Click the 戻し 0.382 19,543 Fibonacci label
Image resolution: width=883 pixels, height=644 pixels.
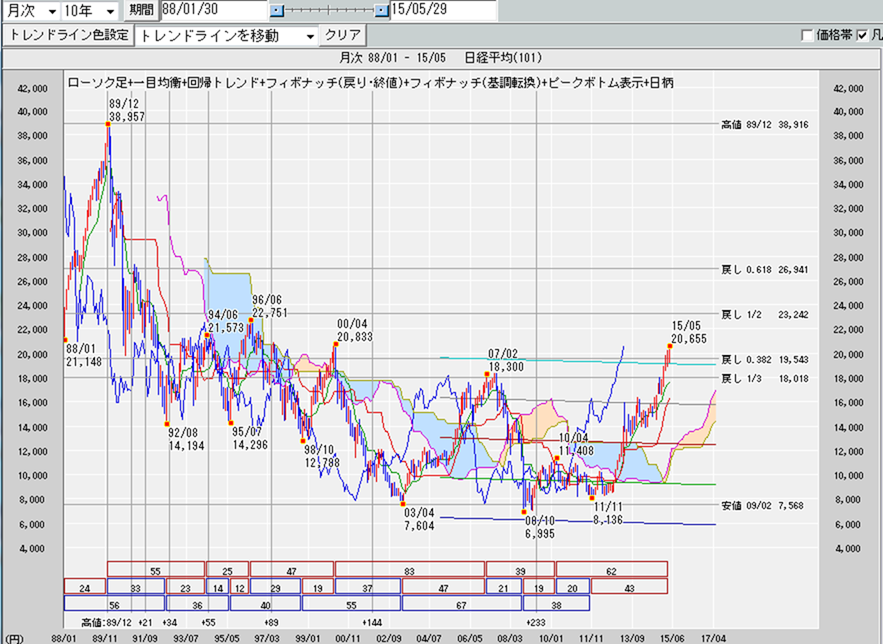pyautogui.click(x=765, y=359)
